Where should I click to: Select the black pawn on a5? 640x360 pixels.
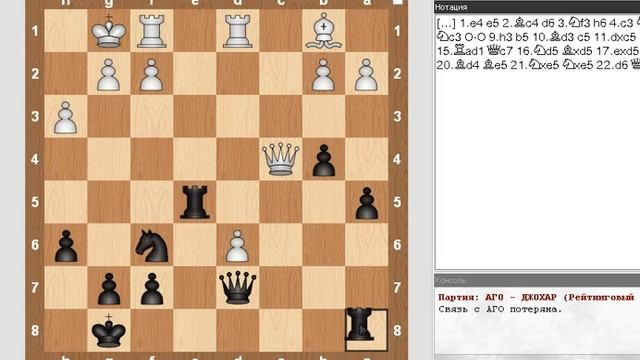[x=367, y=203]
